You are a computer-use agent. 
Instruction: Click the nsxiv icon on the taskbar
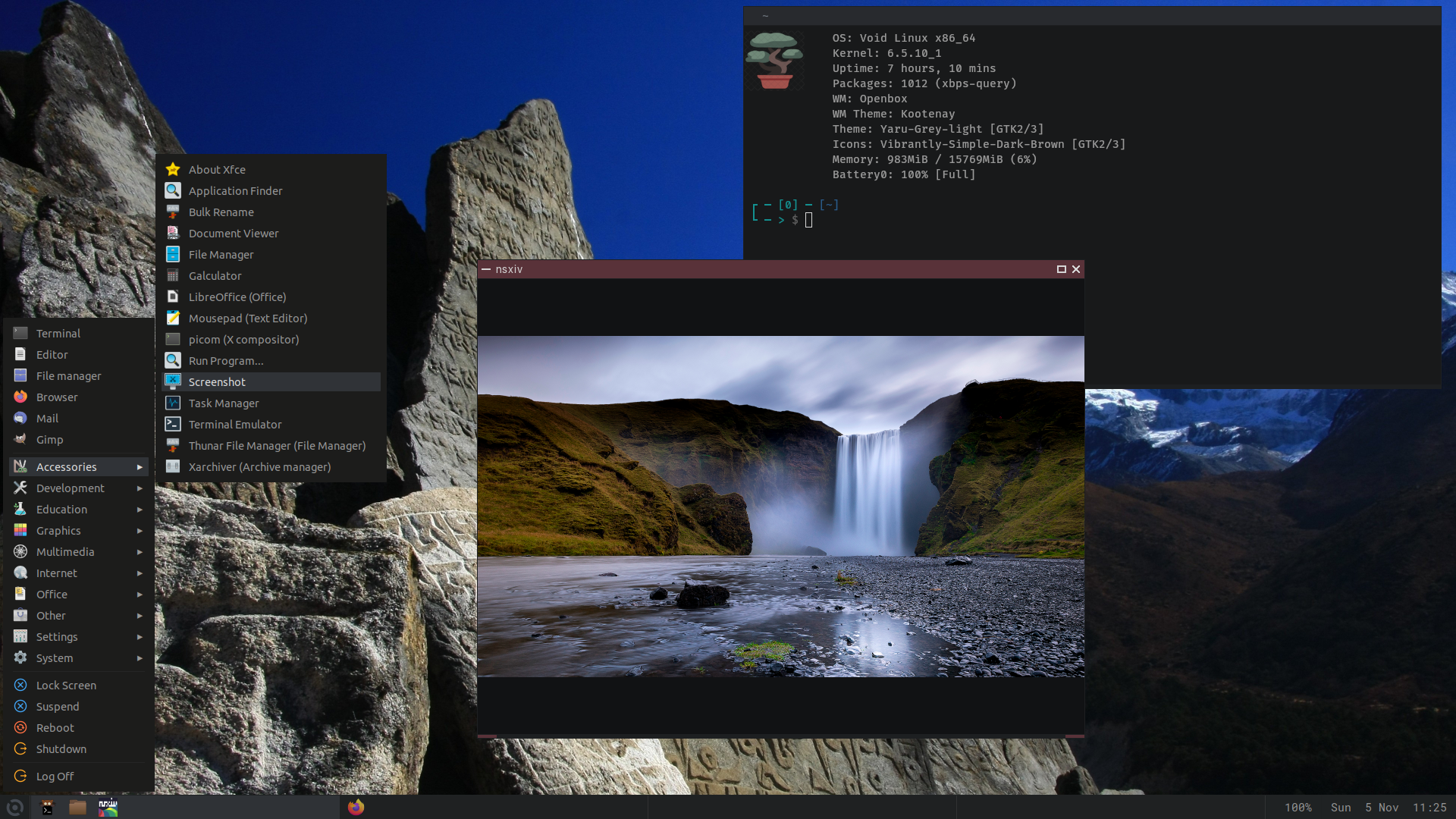108,808
